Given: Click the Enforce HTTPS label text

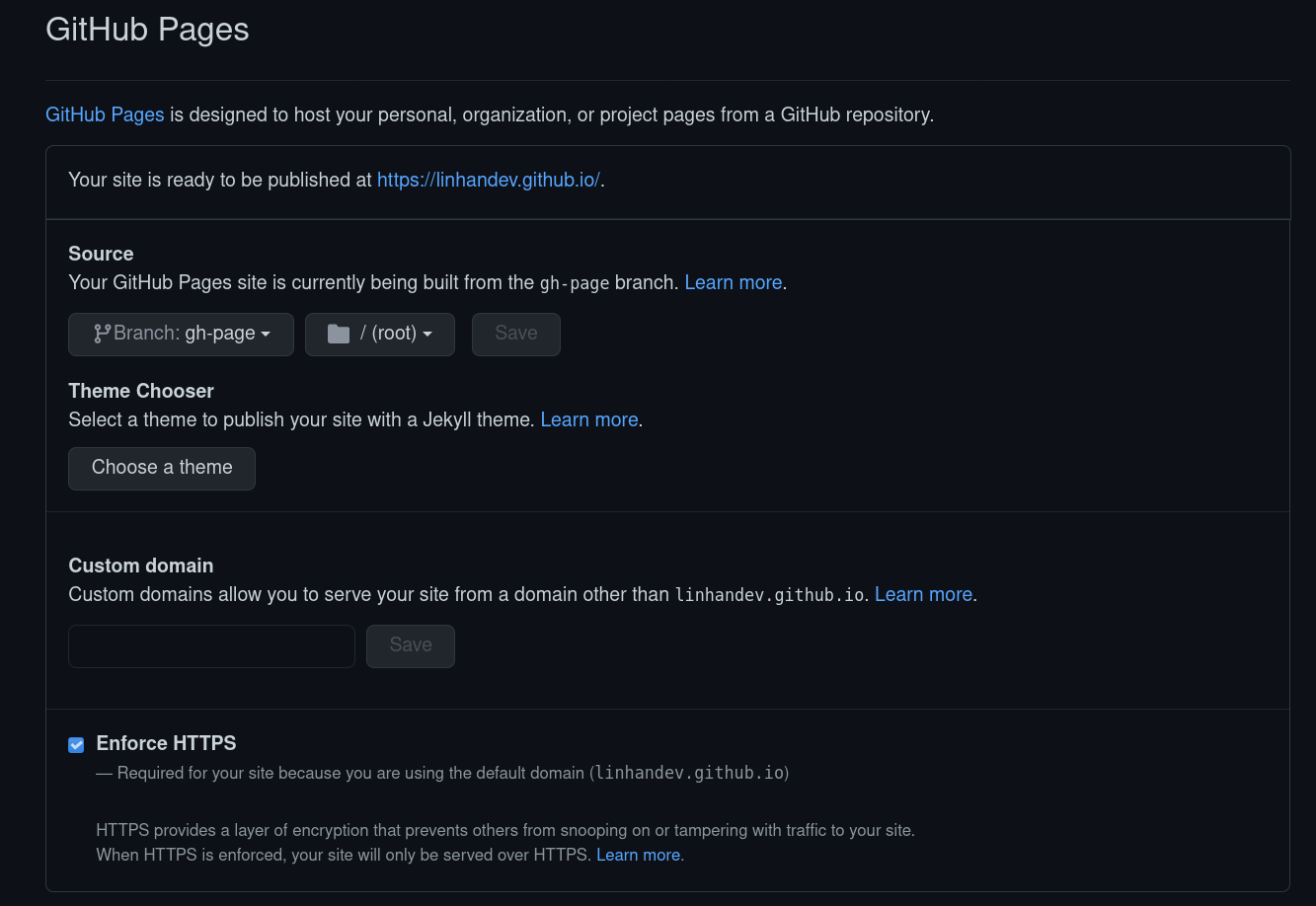Looking at the screenshot, I should (x=166, y=743).
